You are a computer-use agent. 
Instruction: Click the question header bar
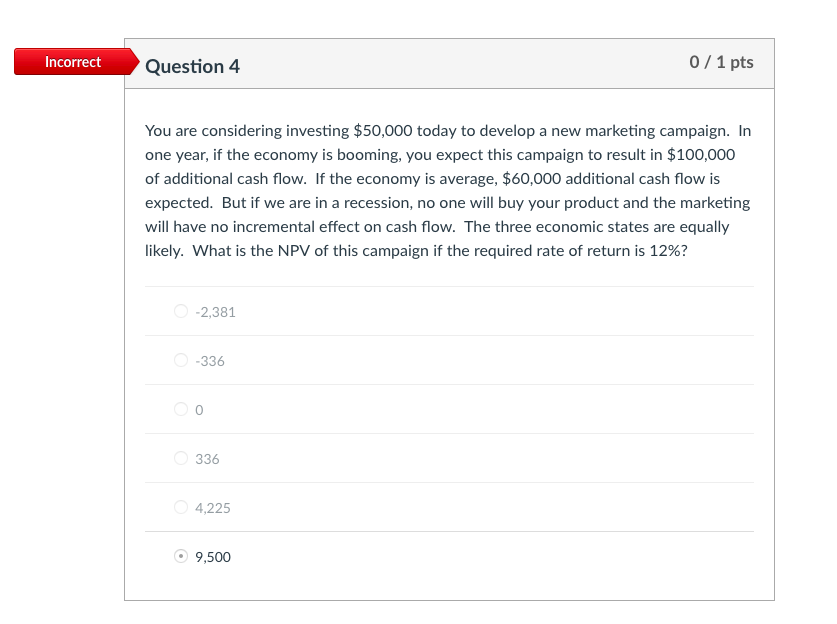click(449, 63)
